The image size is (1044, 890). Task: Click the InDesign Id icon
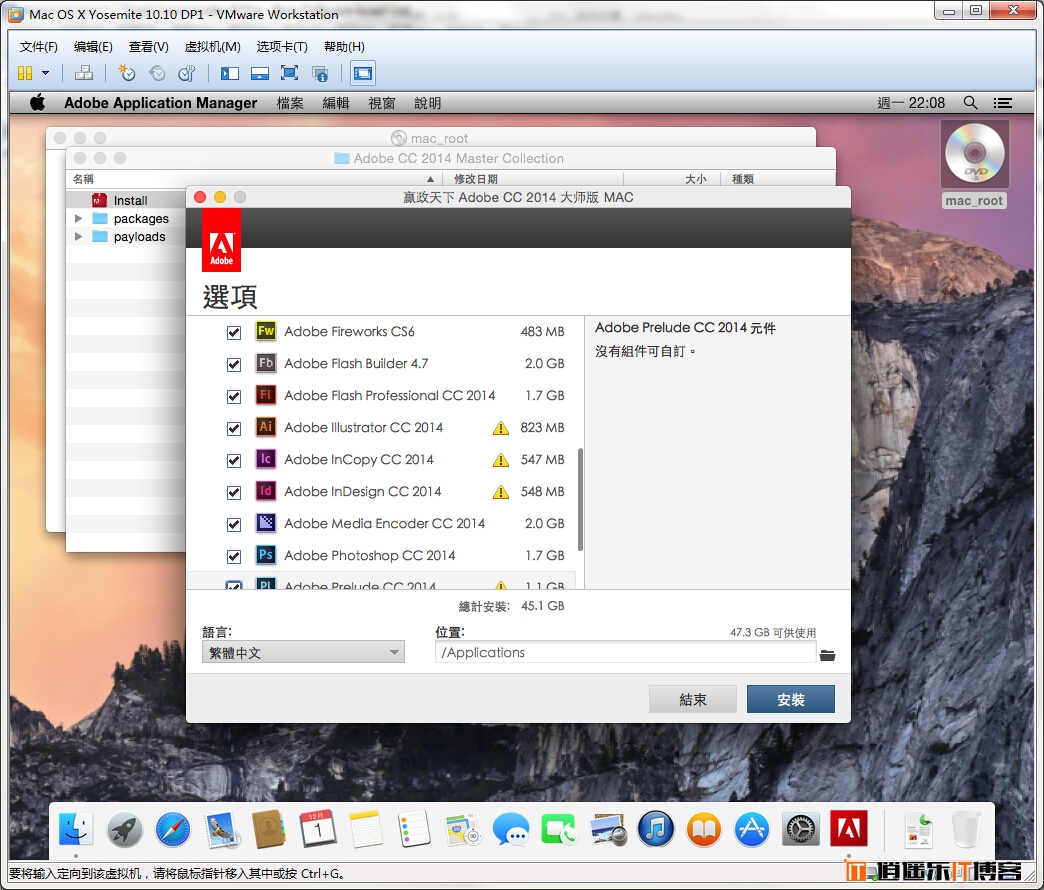(x=266, y=491)
